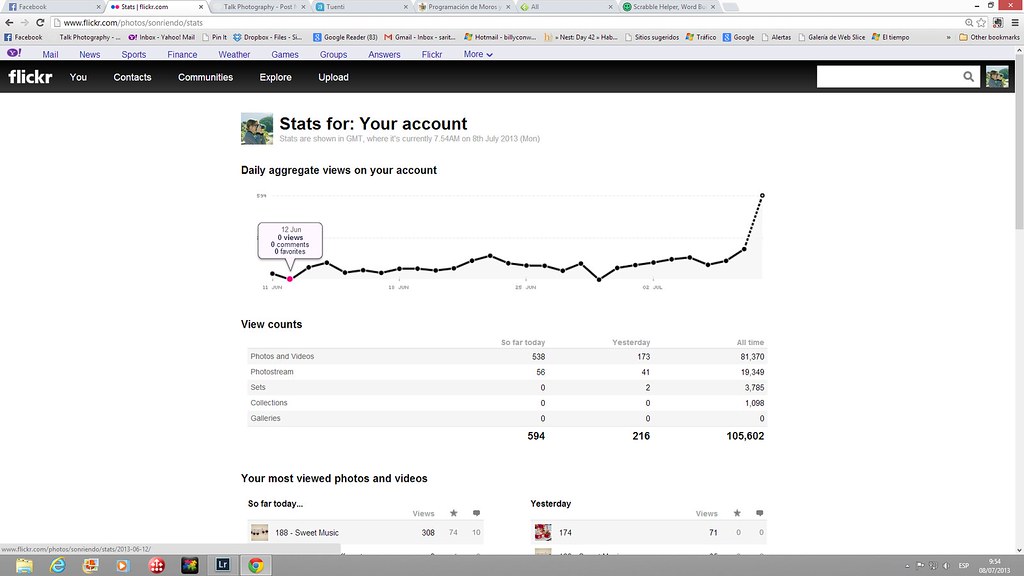
Task: Open the profile avatar in the top right
Action: click(x=997, y=77)
